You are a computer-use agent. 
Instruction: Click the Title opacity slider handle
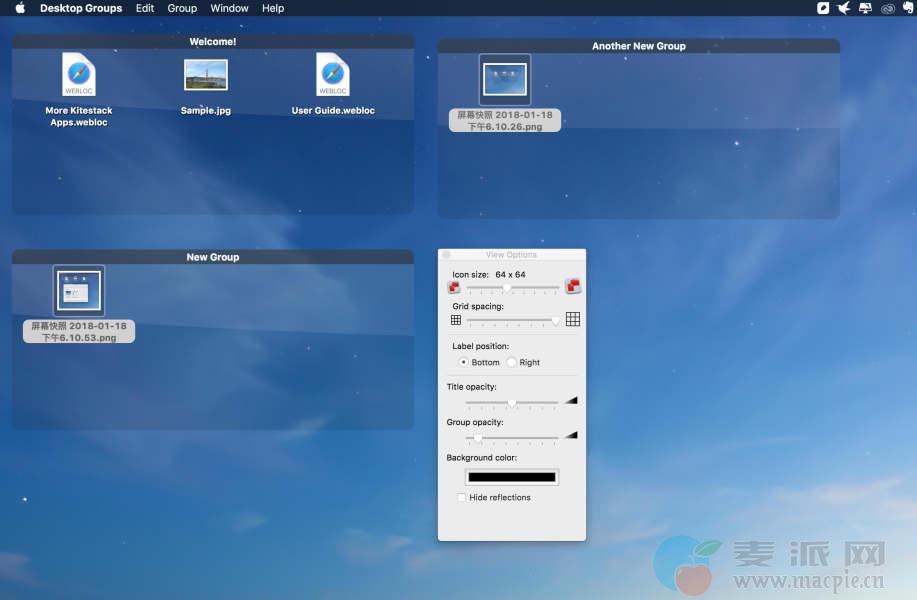pyautogui.click(x=512, y=402)
